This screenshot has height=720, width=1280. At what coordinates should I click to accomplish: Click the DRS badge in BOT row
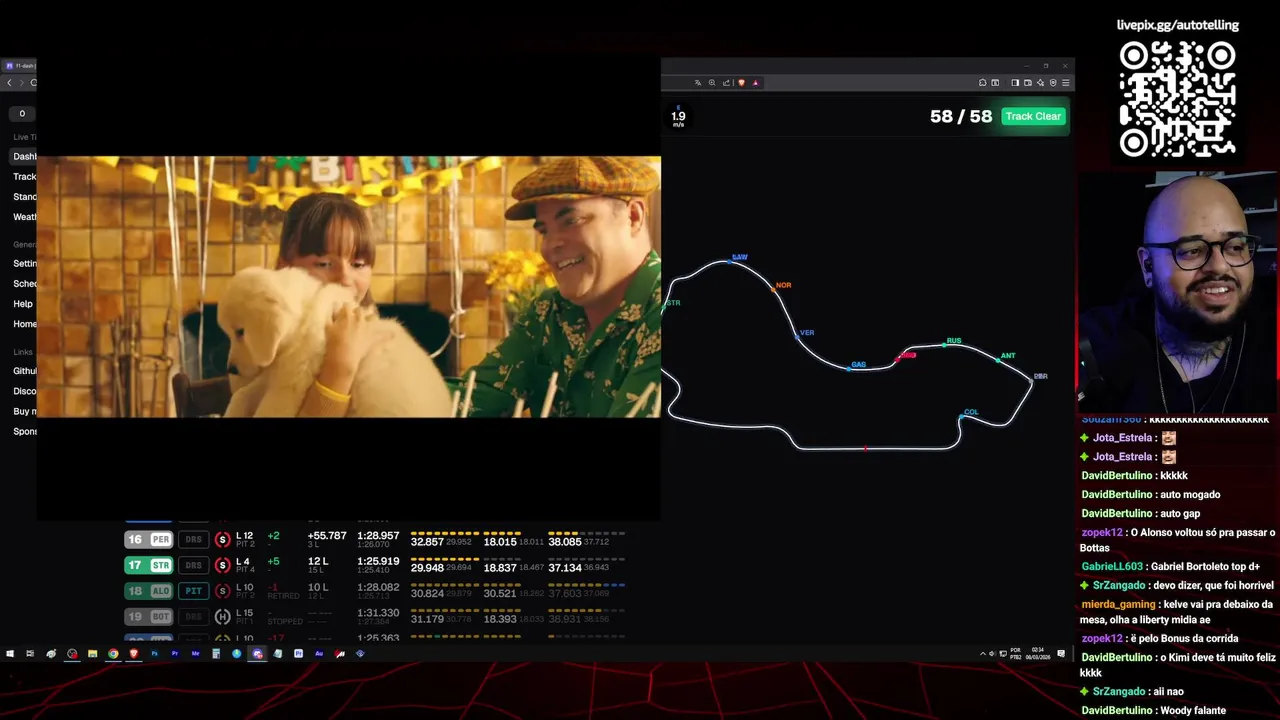(193, 617)
